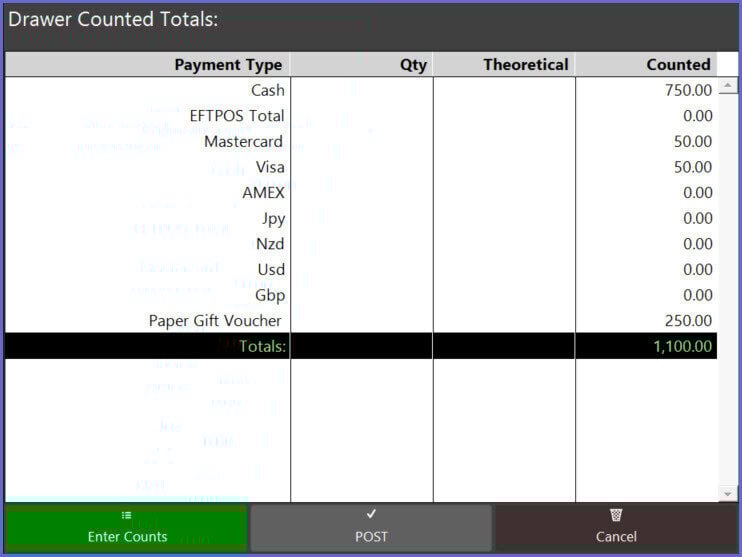Select the Qty column header

[412, 64]
